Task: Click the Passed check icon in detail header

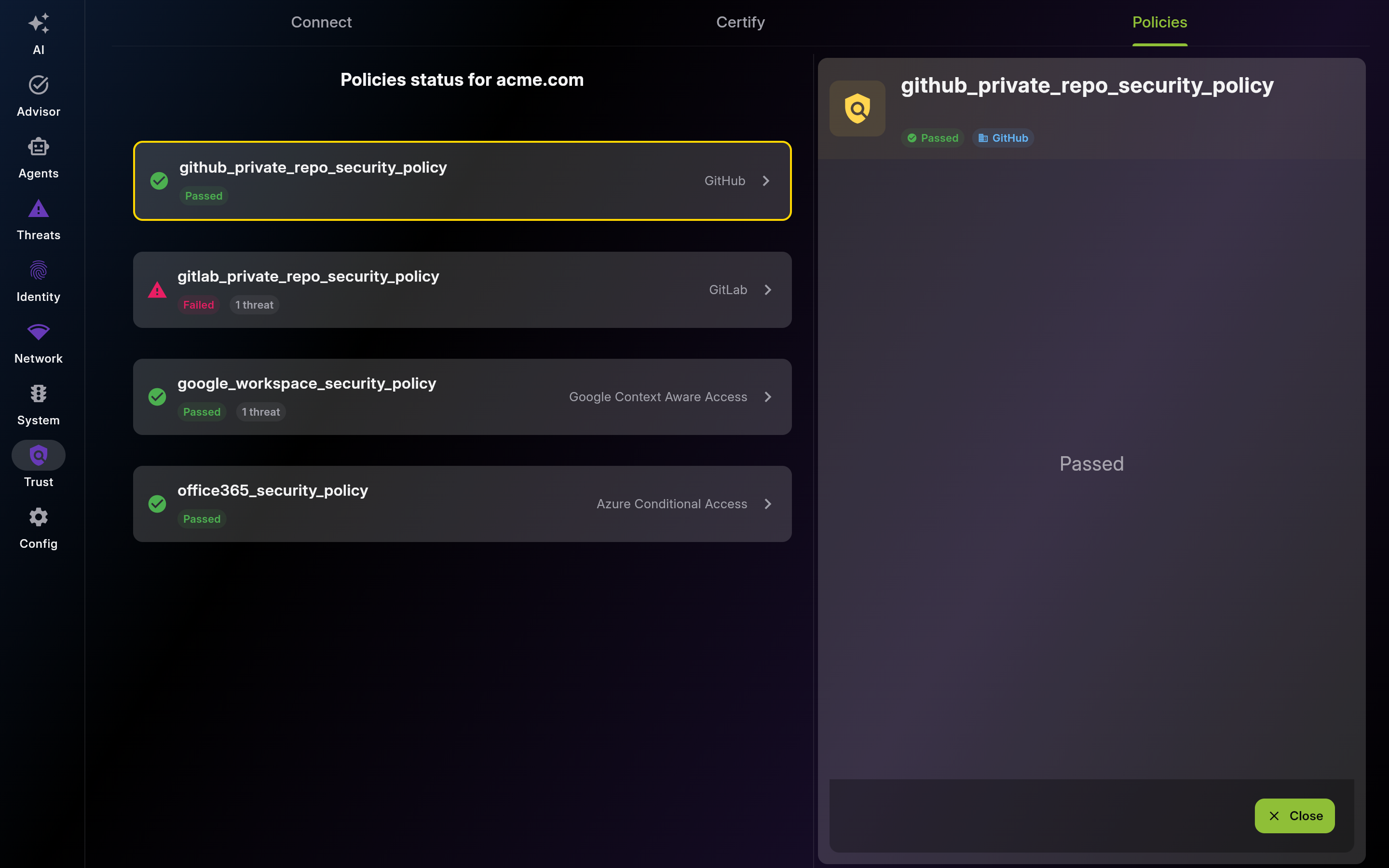Action: pos(912,138)
